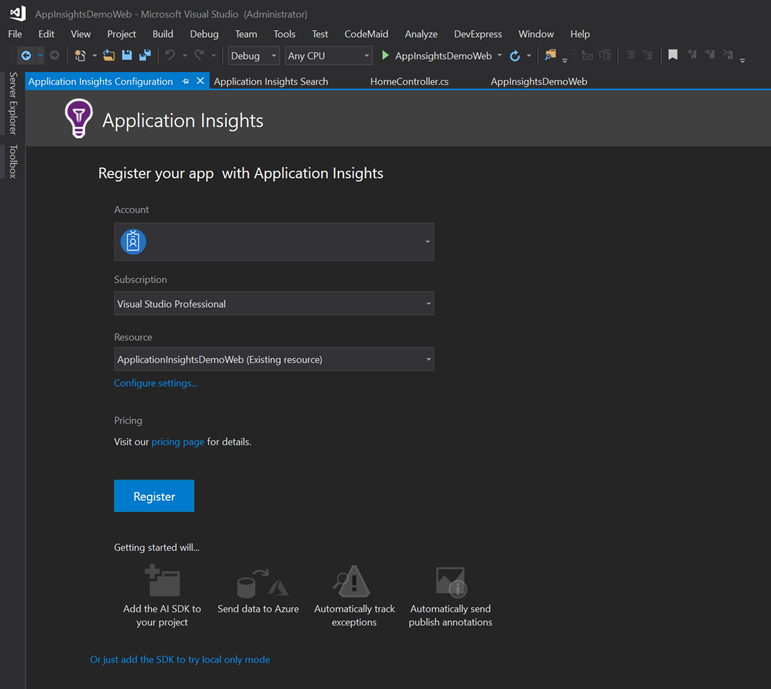Open the Account dropdown
Image resolution: width=771 pixels, height=689 pixels.
[x=274, y=242]
